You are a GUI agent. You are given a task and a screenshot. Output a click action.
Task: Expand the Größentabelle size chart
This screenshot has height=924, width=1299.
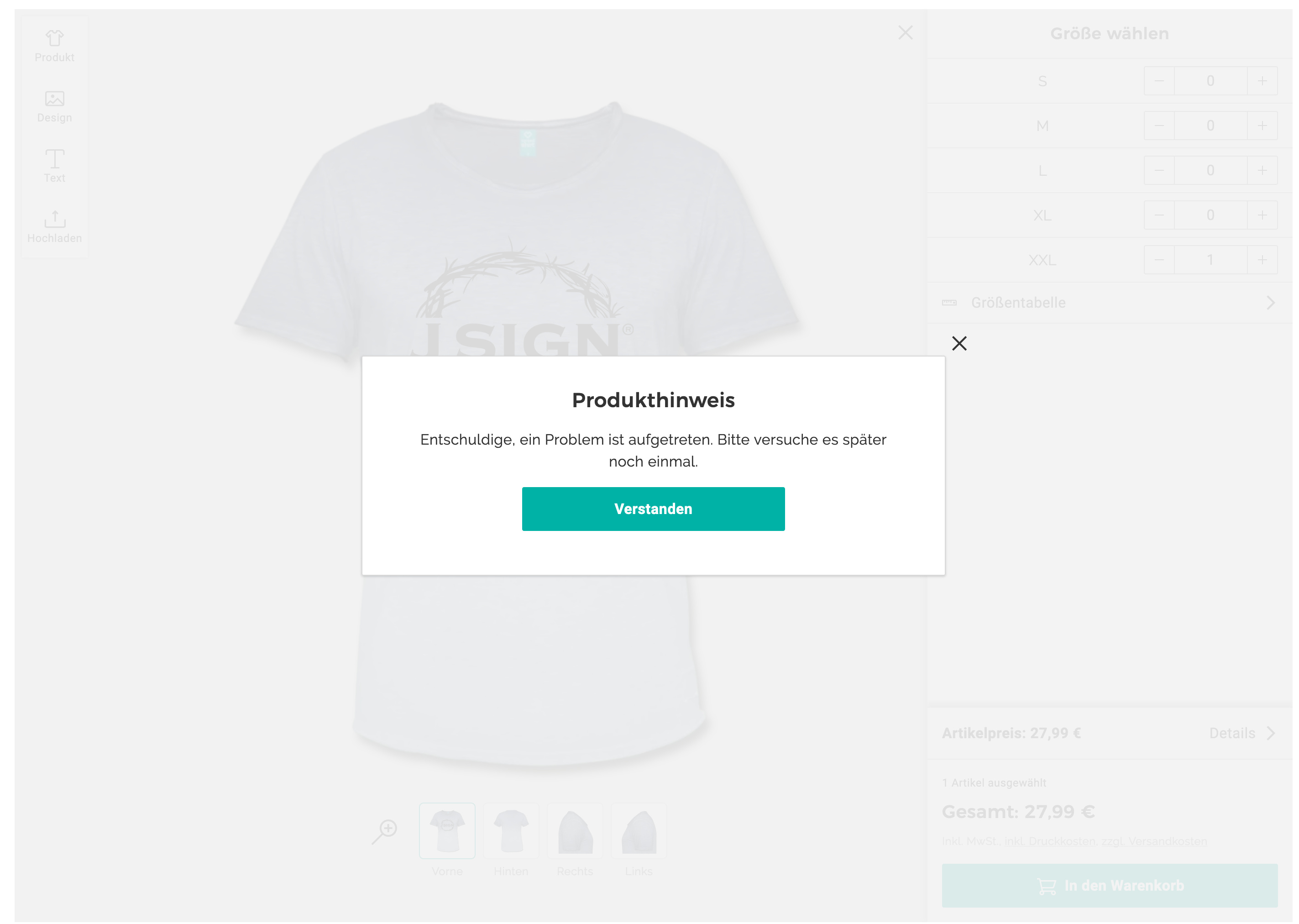click(x=1109, y=303)
